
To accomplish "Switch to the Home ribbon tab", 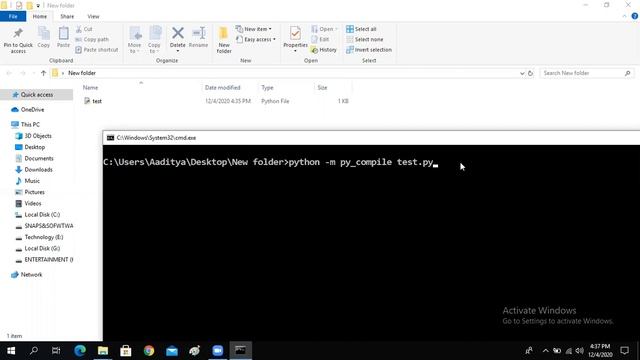I will click(40, 16).
